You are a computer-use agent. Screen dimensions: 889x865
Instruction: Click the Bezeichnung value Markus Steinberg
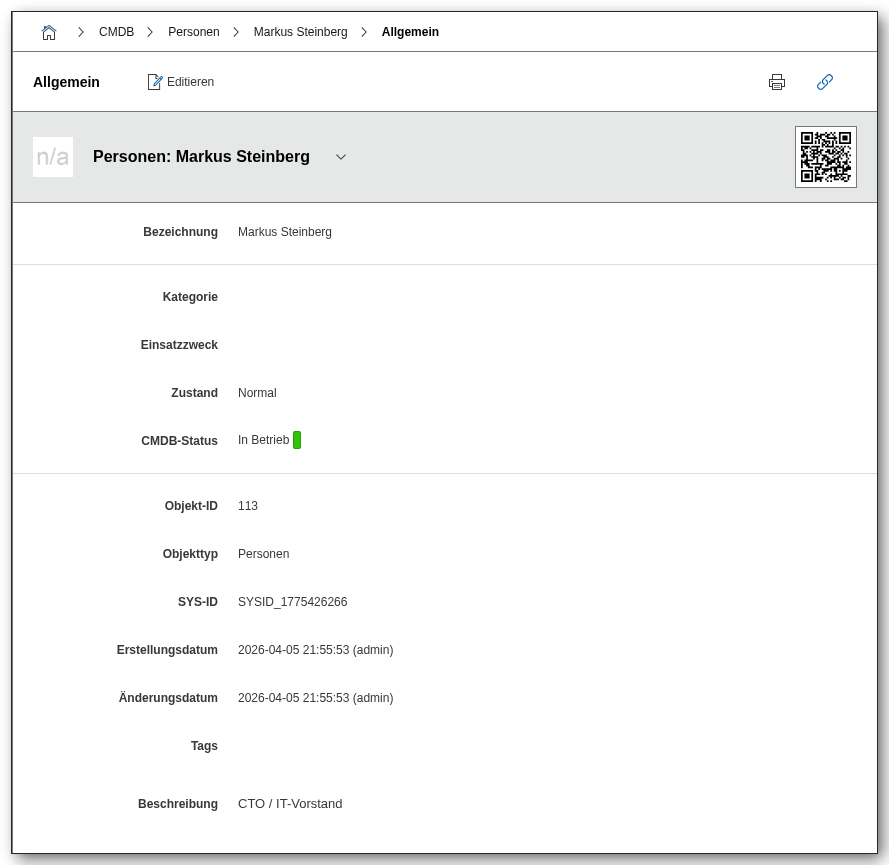tap(285, 232)
